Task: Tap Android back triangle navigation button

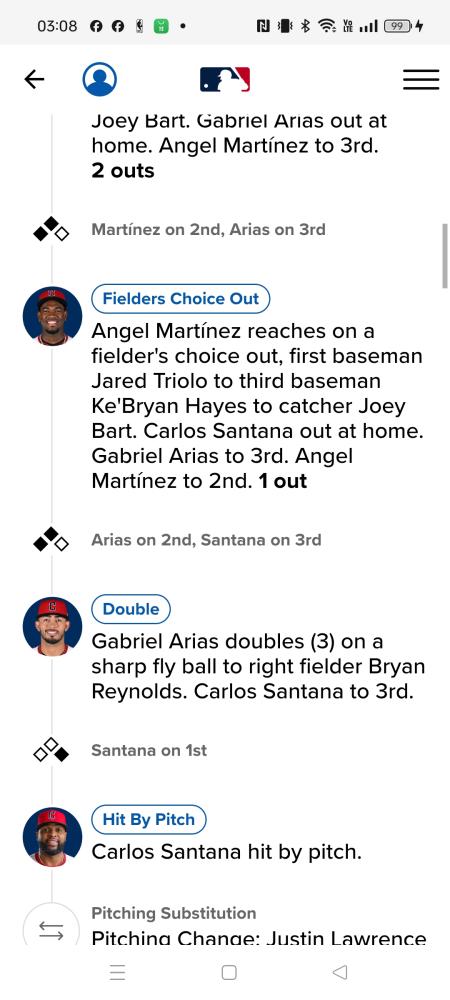Action: point(340,972)
